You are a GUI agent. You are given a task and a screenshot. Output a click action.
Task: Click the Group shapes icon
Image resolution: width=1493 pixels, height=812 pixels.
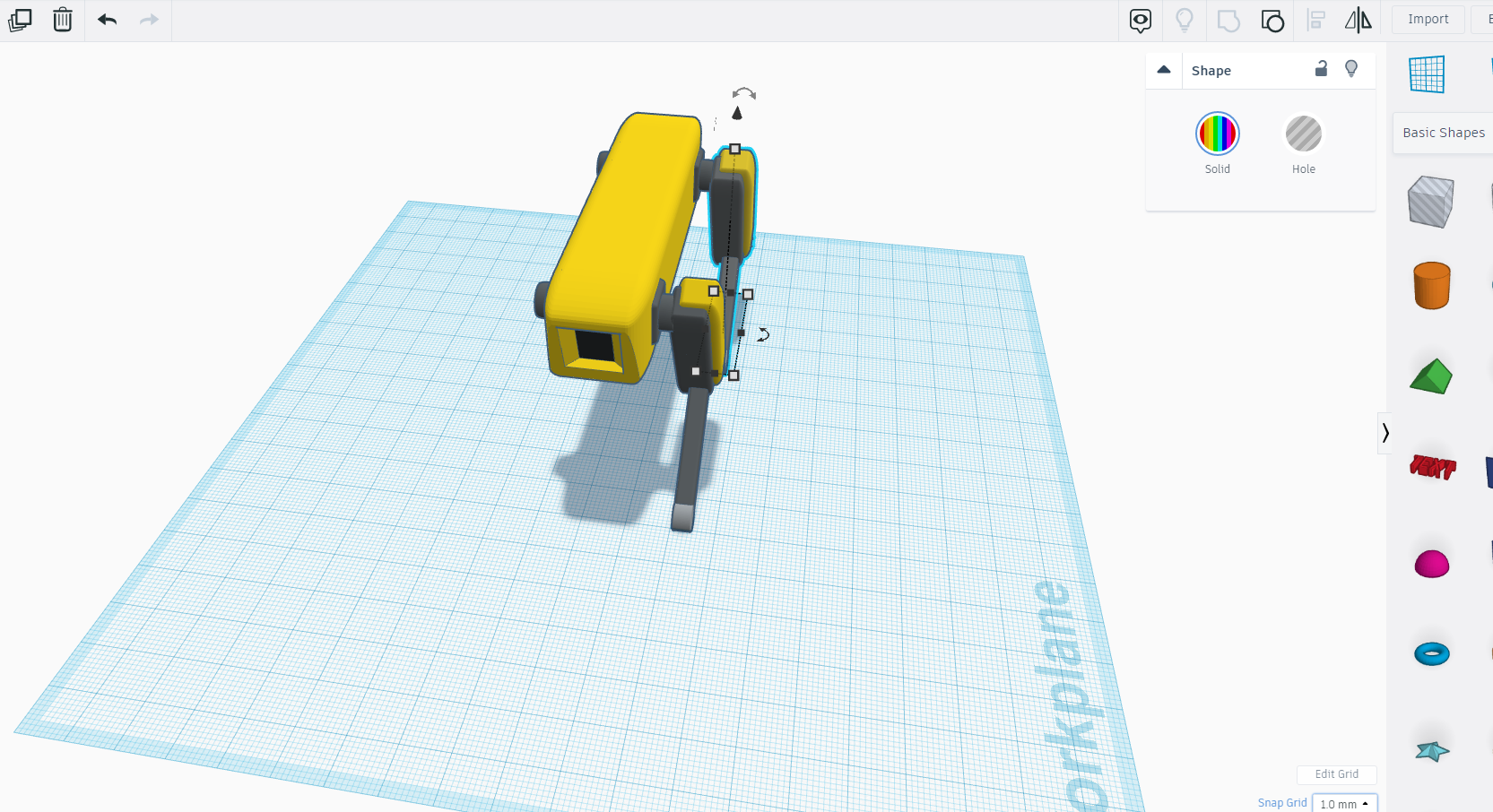click(x=1228, y=21)
